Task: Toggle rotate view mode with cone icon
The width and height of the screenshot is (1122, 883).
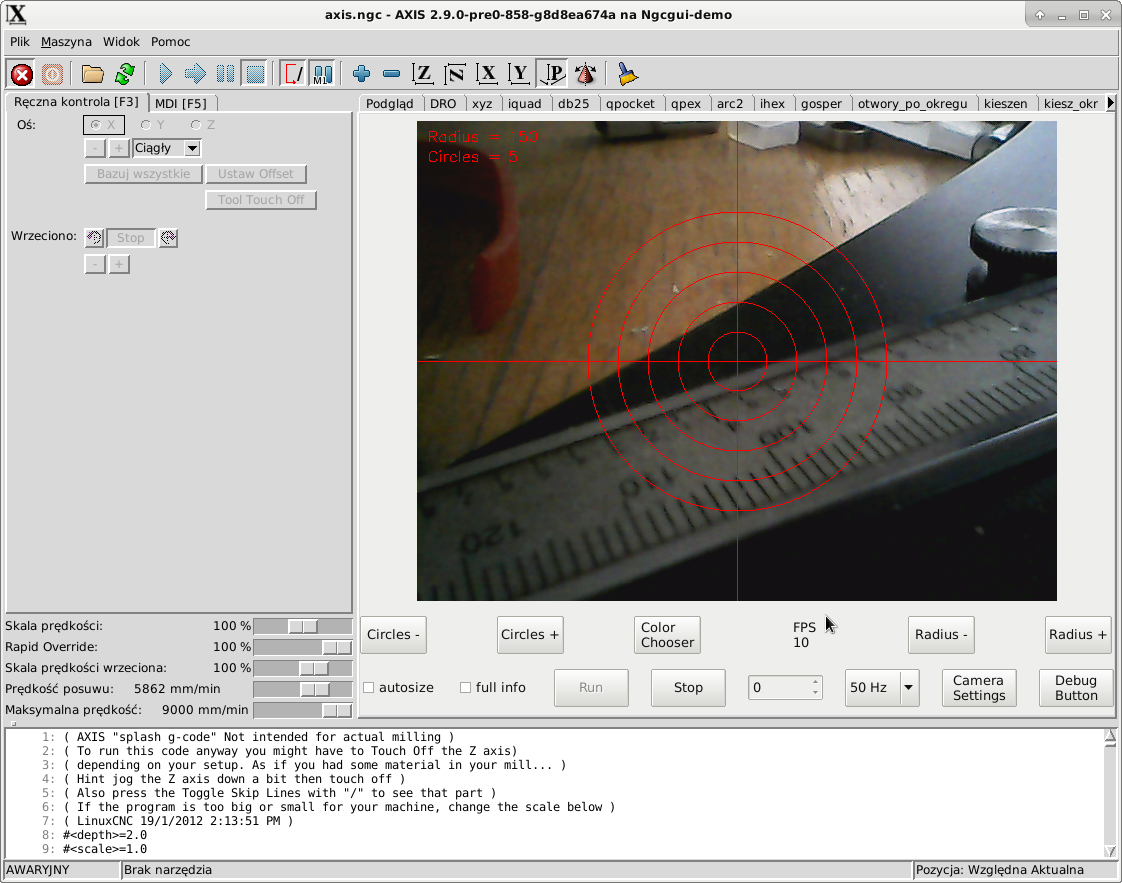Action: point(585,74)
